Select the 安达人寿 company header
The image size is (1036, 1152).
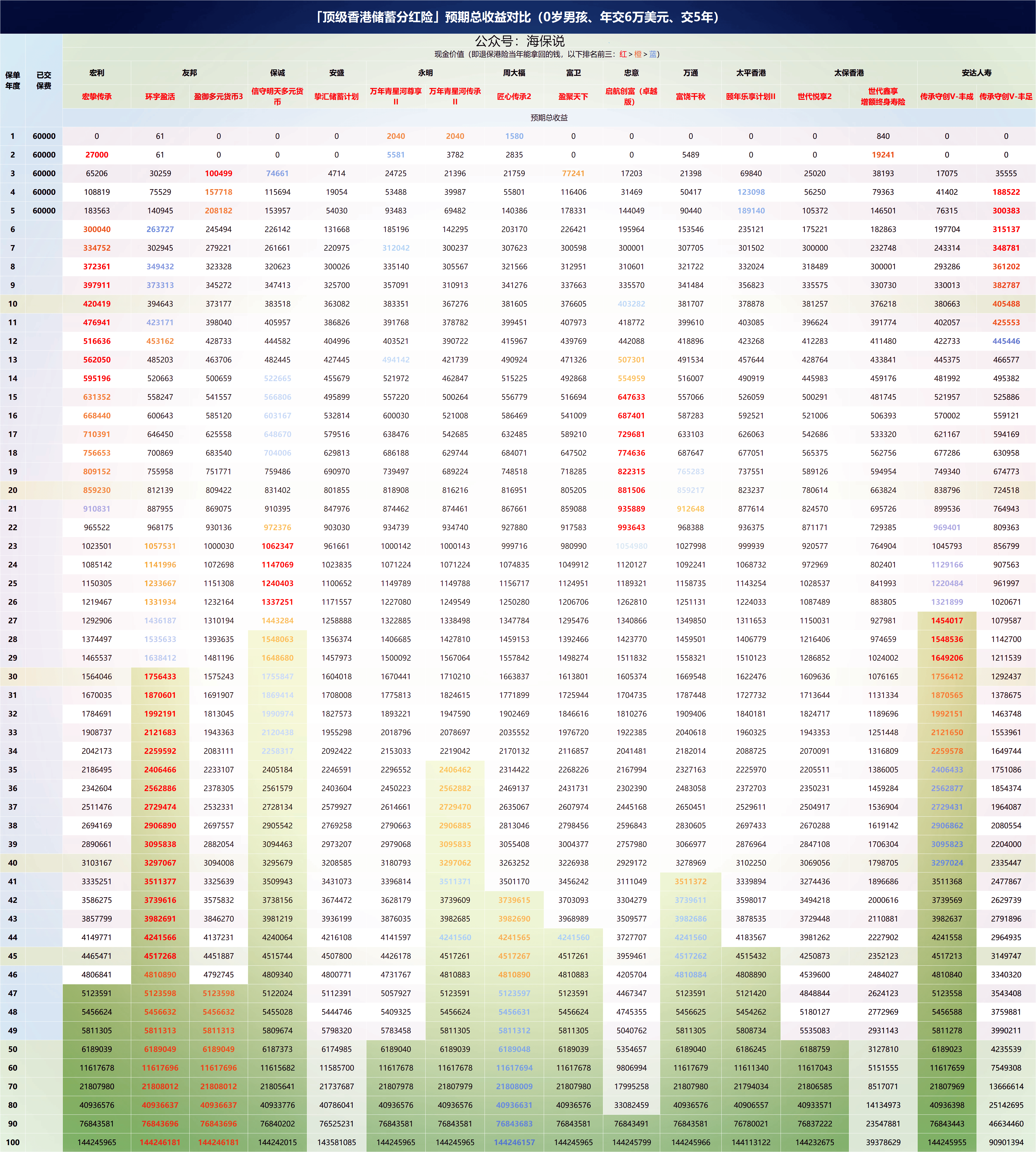click(976, 73)
